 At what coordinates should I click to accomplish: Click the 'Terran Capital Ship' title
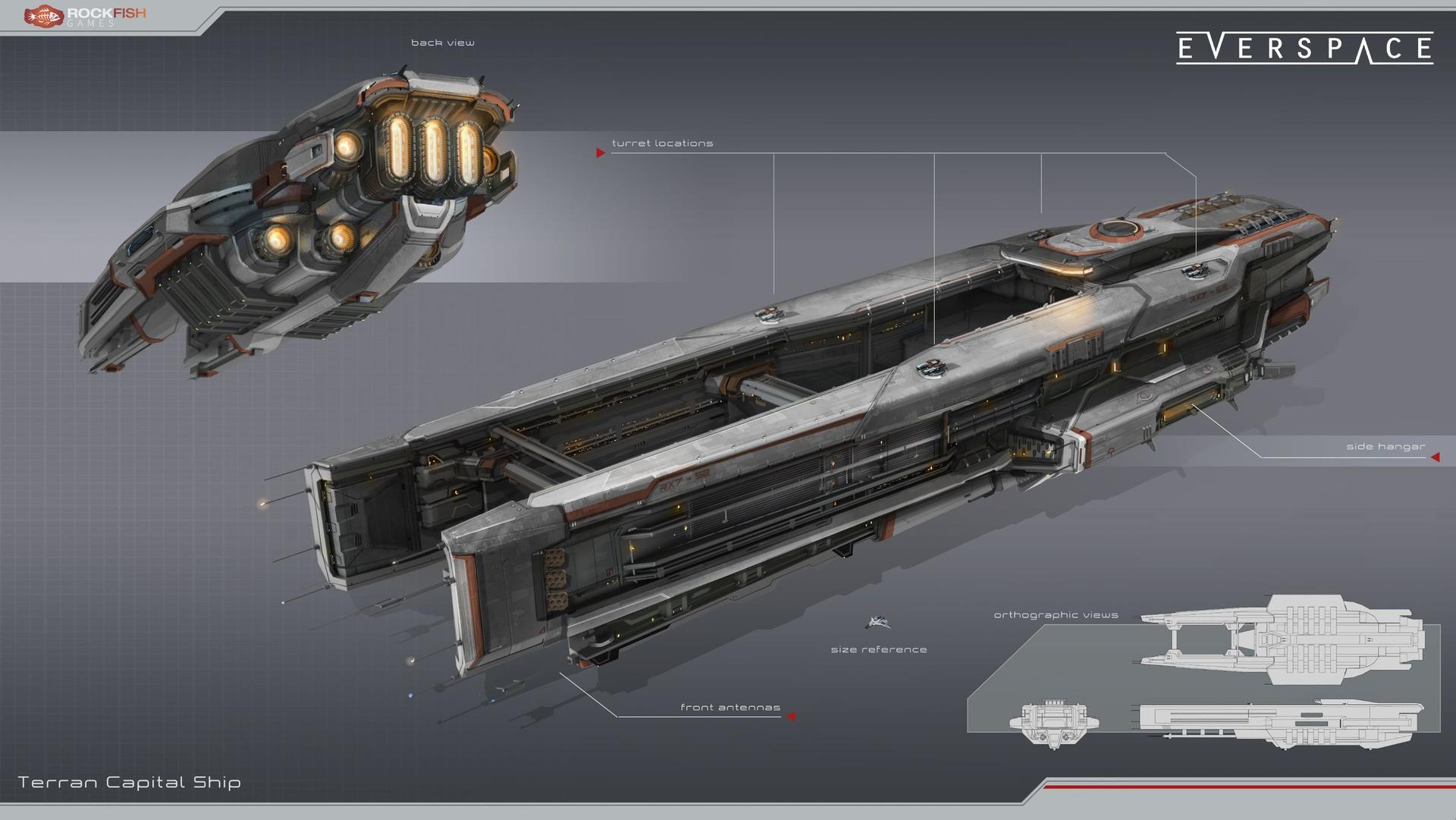(129, 782)
